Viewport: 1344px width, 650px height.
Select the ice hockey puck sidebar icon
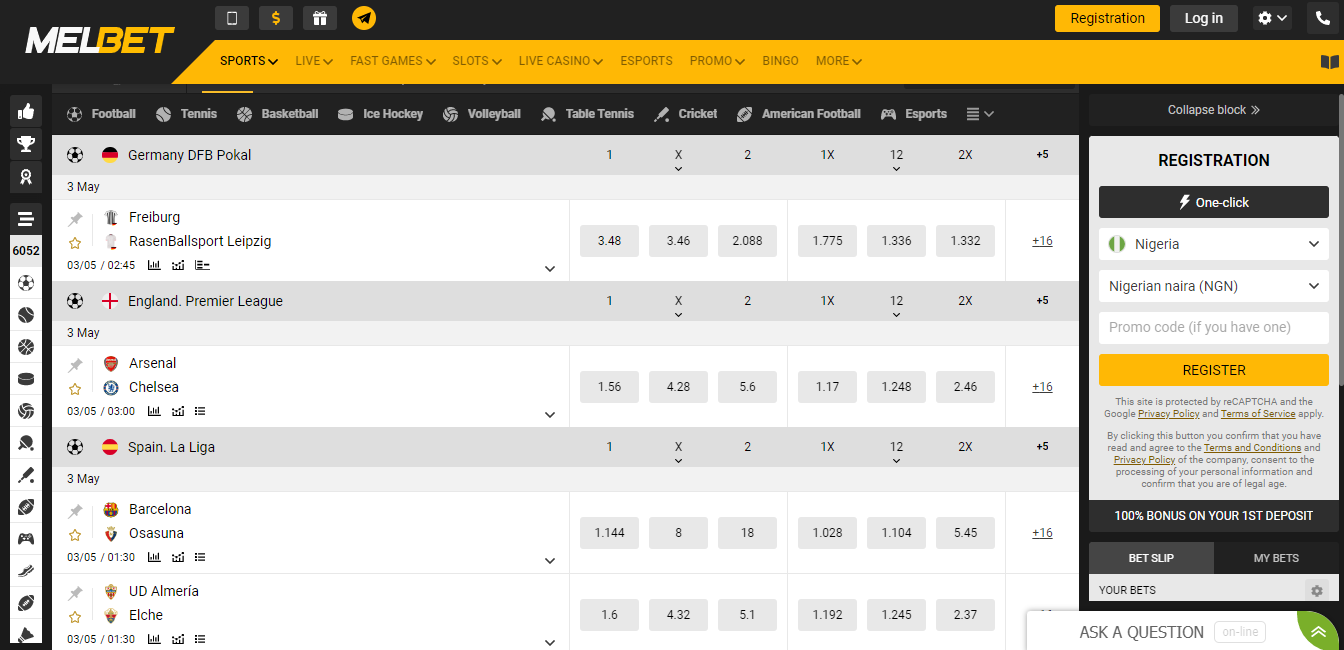26,379
